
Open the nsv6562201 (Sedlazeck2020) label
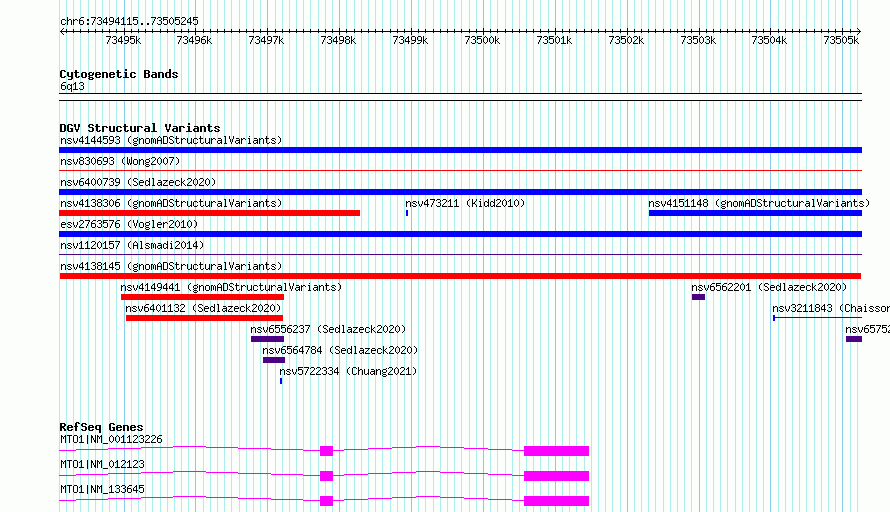(769, 287)
